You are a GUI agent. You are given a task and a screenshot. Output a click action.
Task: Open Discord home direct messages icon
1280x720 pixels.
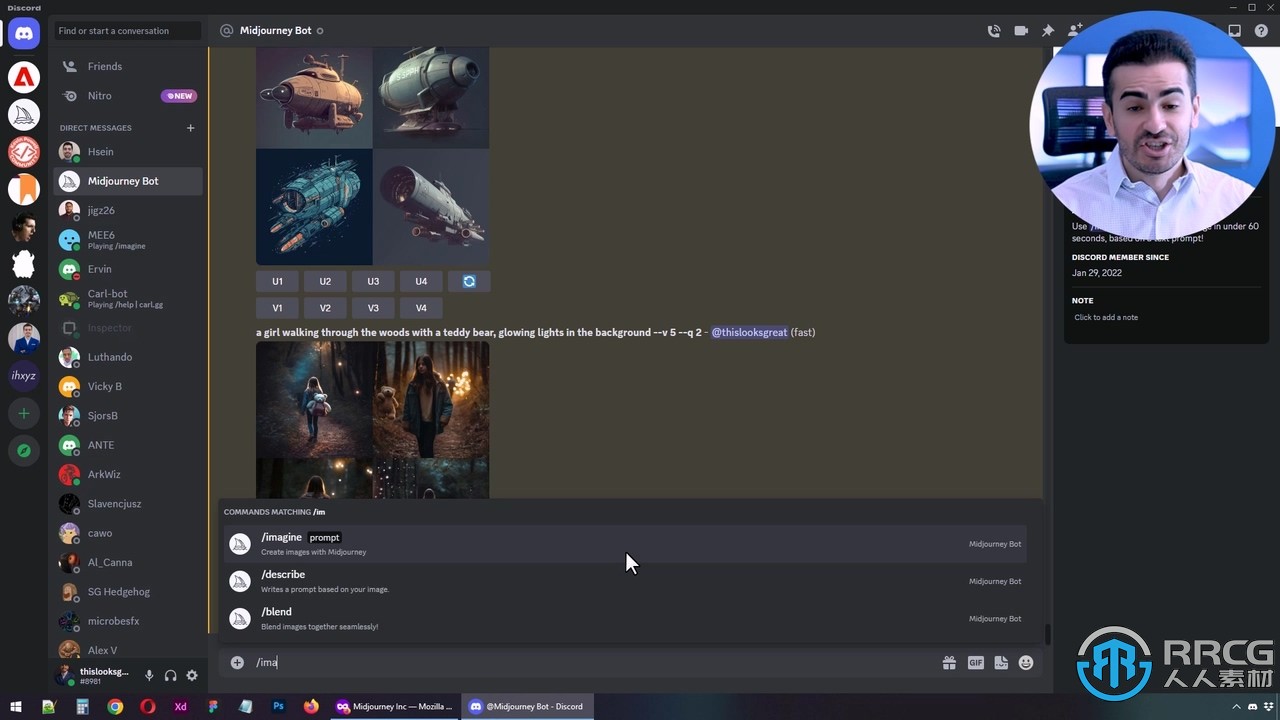pyautogui.click(x=24, y=33)
